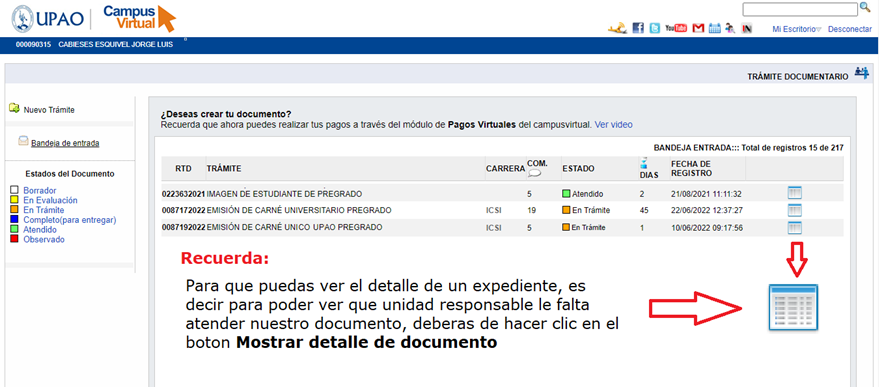
Task: Expand the Mi Escritorio dropdown
Action: click(797, 29)
